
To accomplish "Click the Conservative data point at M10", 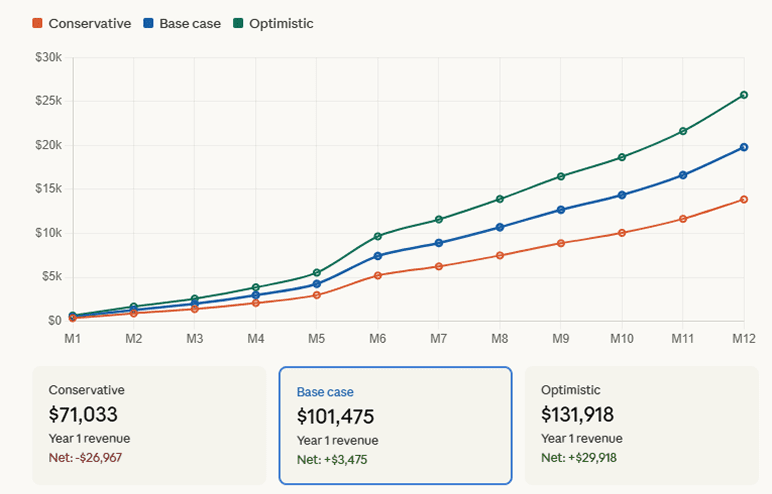I will 622,233.
